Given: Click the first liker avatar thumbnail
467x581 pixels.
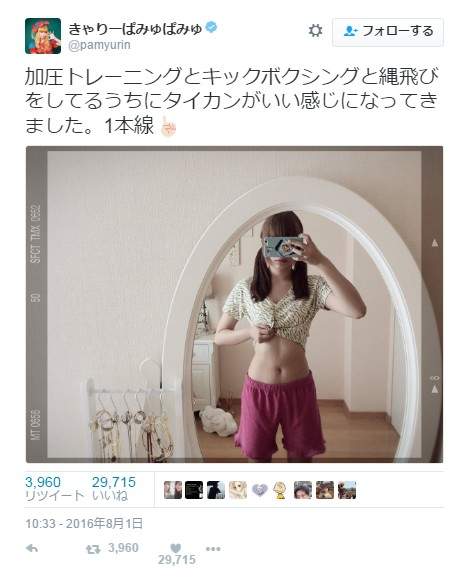Looking at the screenshot, I should point(173,490).
